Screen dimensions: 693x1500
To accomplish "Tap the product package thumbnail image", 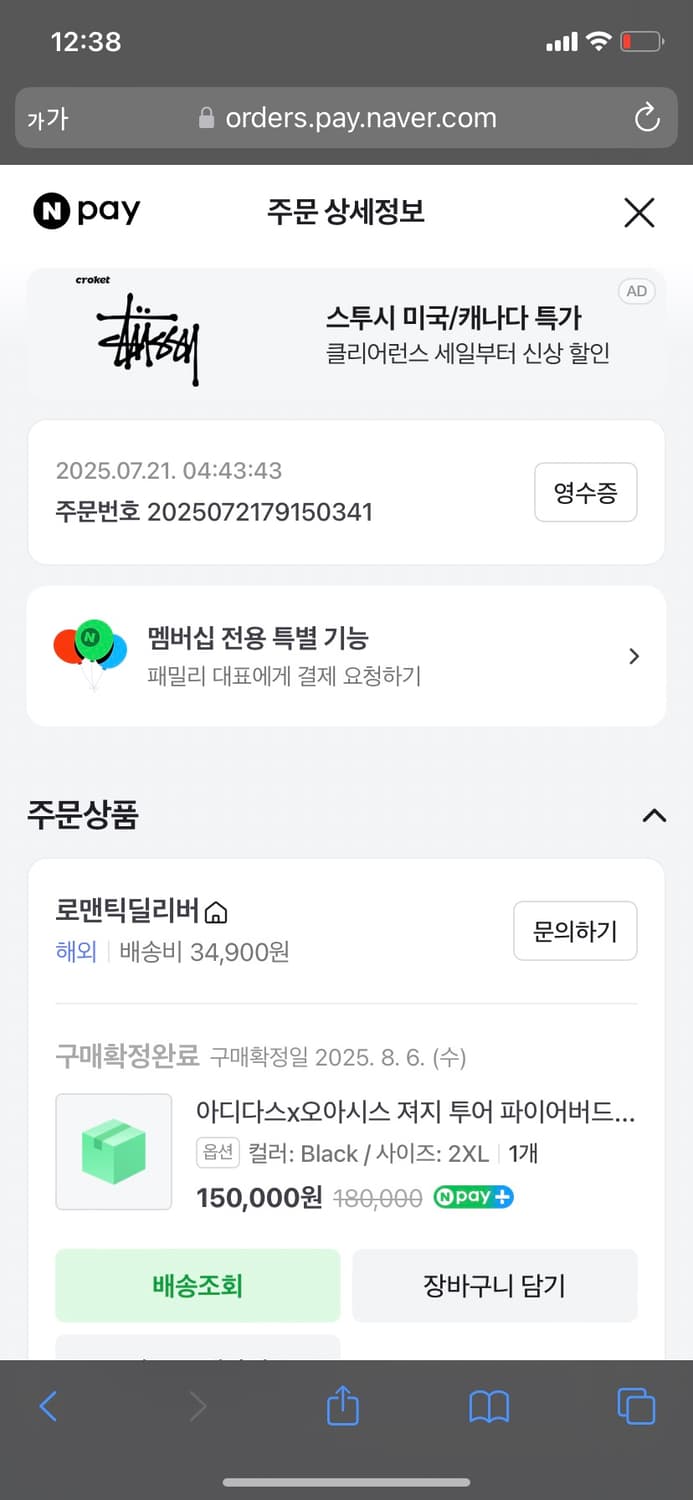I will [x=113, y=1152].
